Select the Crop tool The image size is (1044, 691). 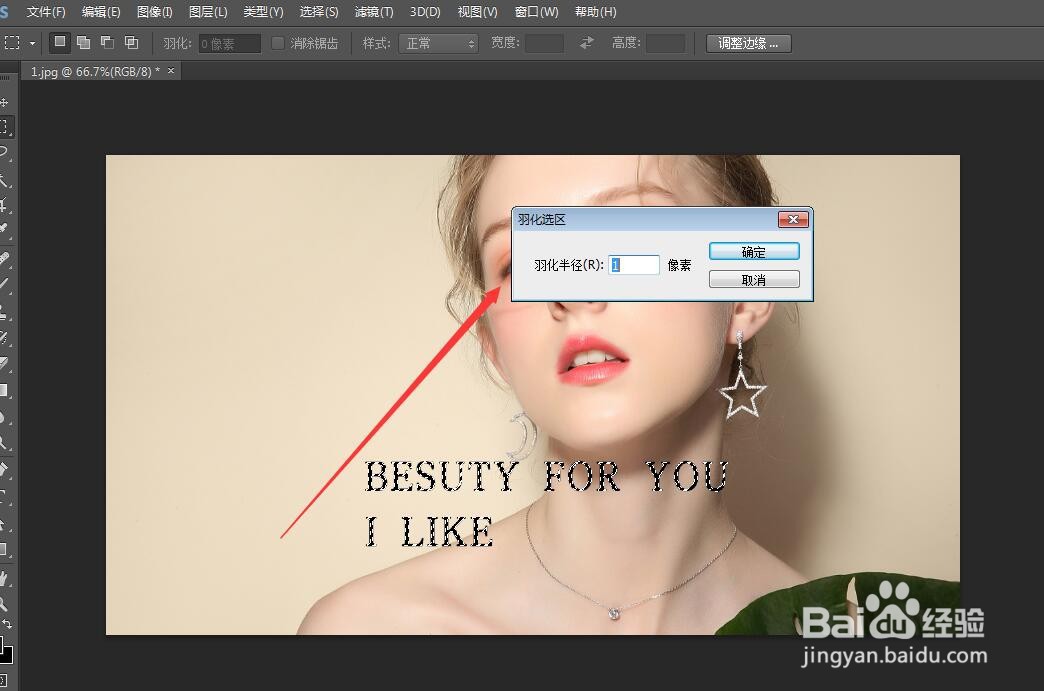click(x=4, y=204)
